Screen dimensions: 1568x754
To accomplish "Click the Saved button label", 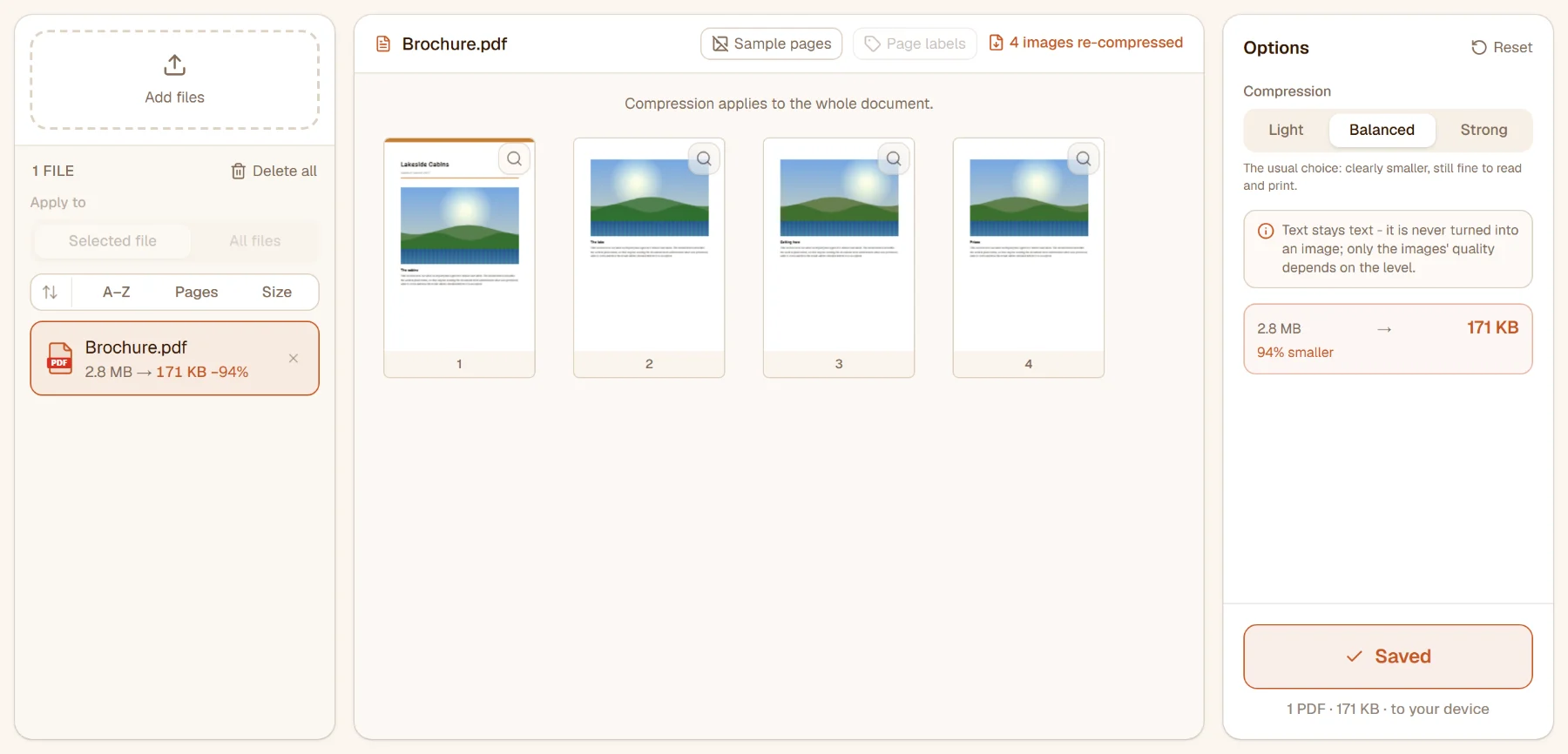I will 1402,656.
